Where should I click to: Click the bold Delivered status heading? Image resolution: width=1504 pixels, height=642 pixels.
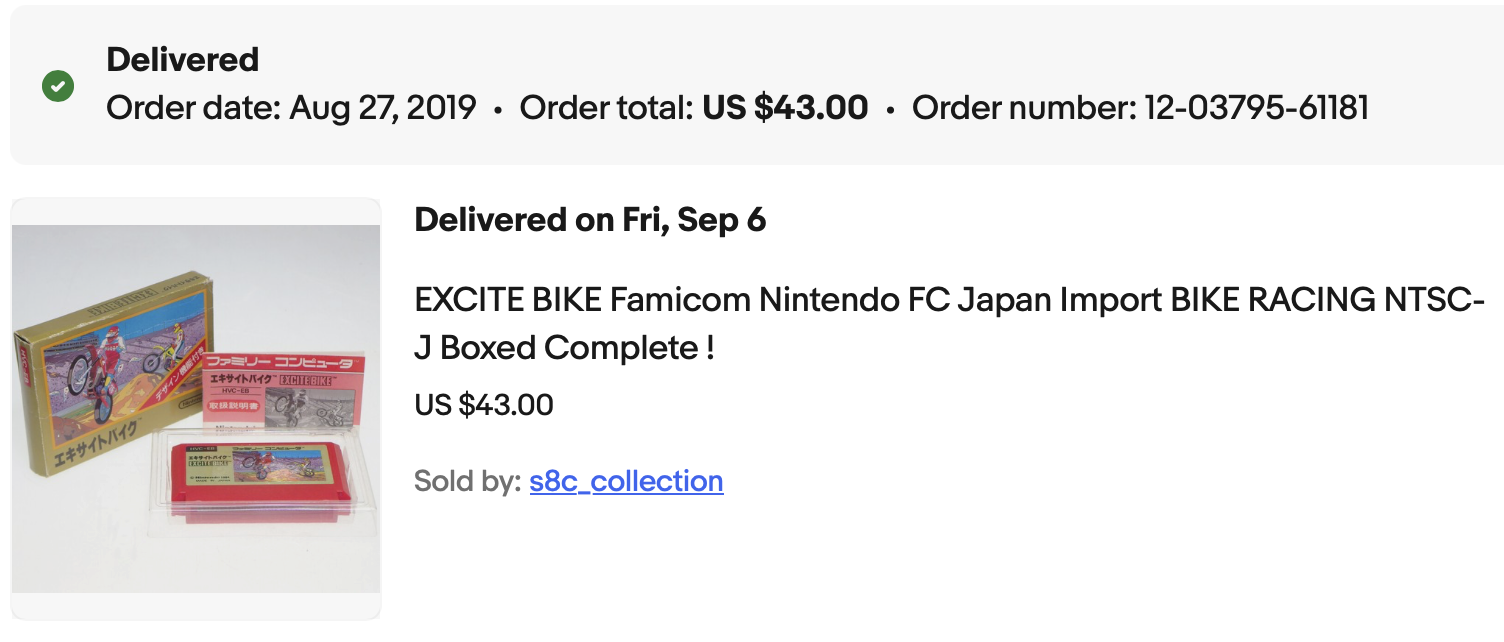click(x=182, y=60)
